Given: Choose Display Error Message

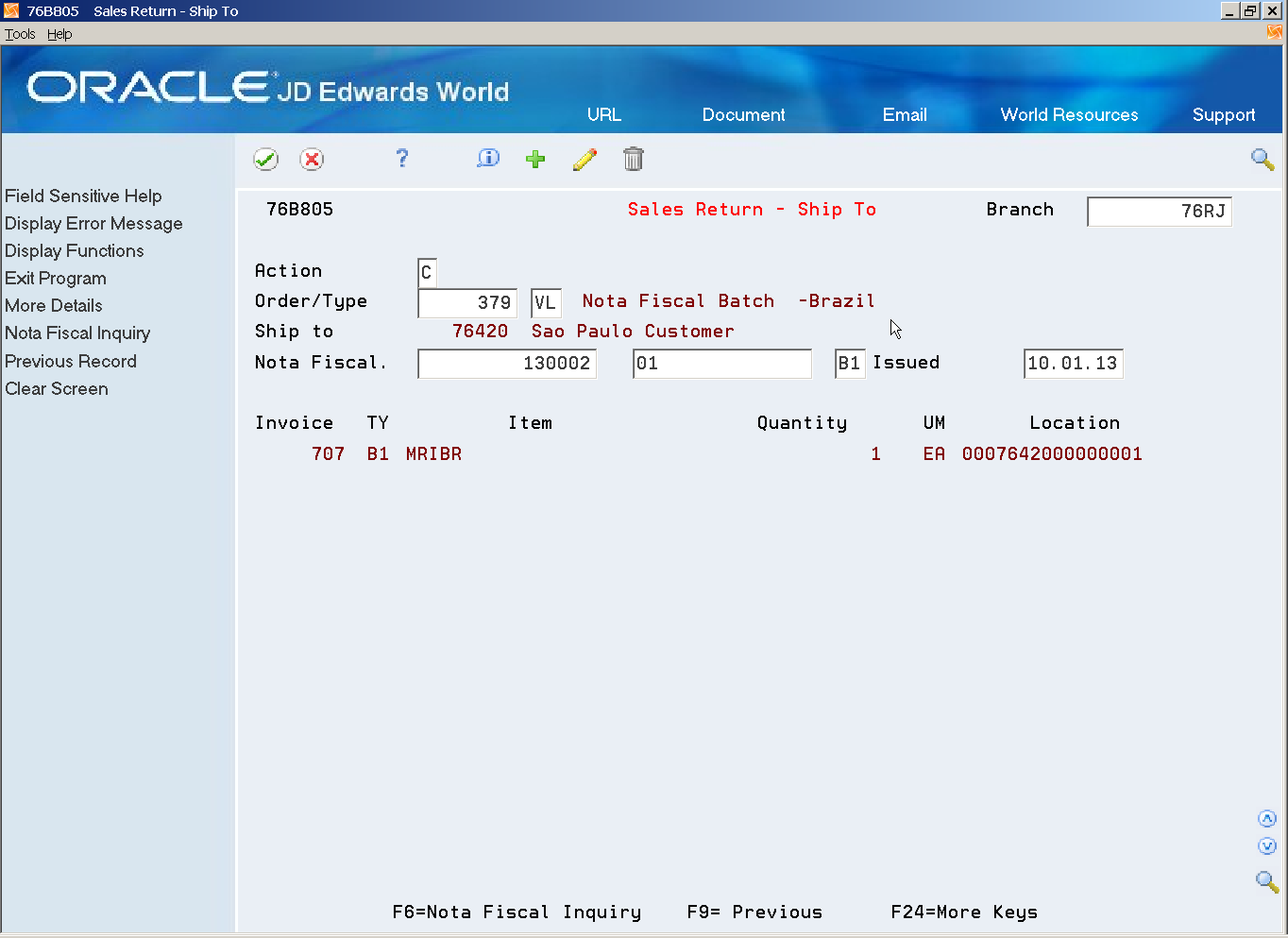Looking at the screenshot, I should [x=93, y=224].
